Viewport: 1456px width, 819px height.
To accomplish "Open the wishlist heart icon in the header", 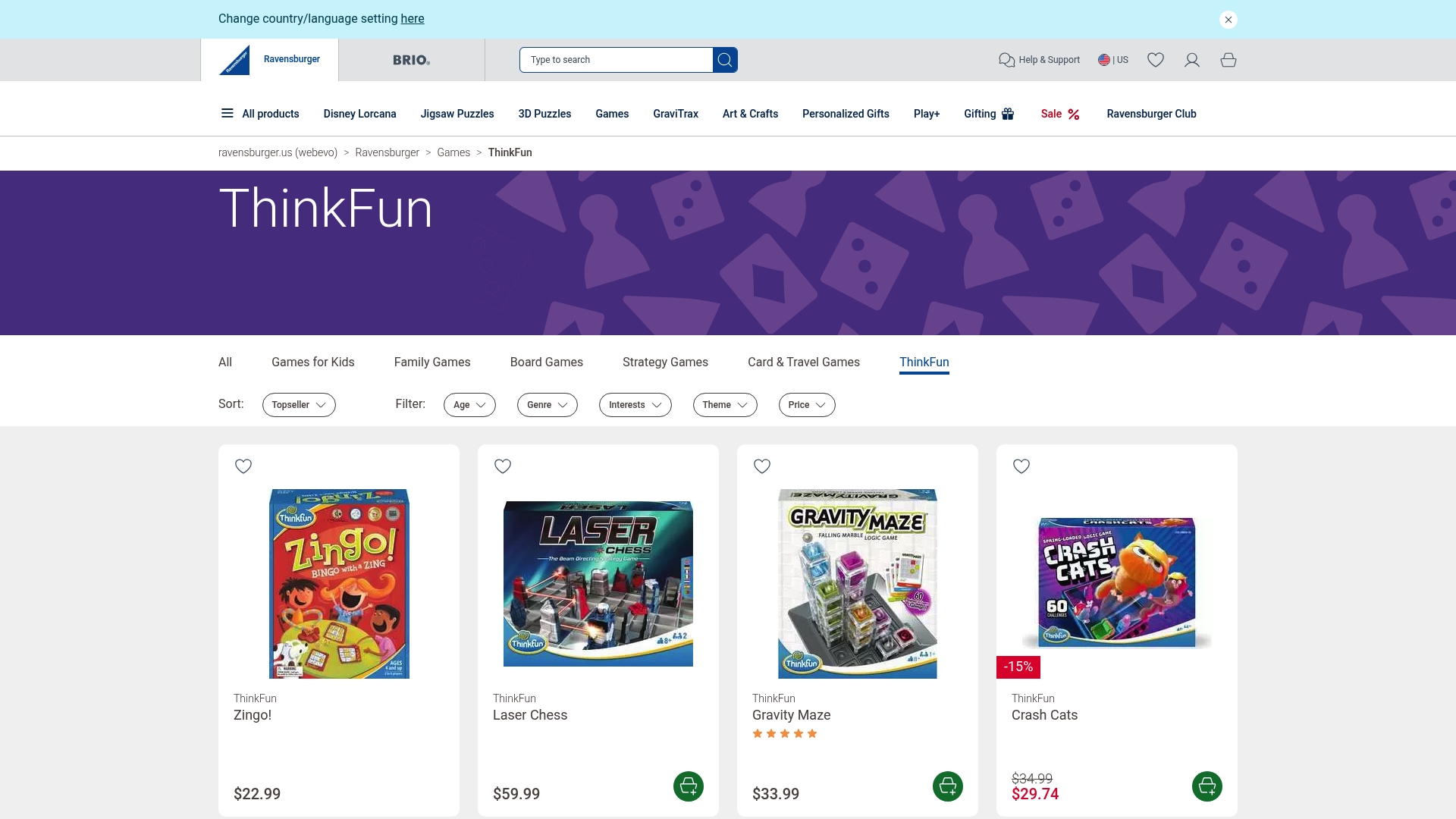I will click(1155, 60).
